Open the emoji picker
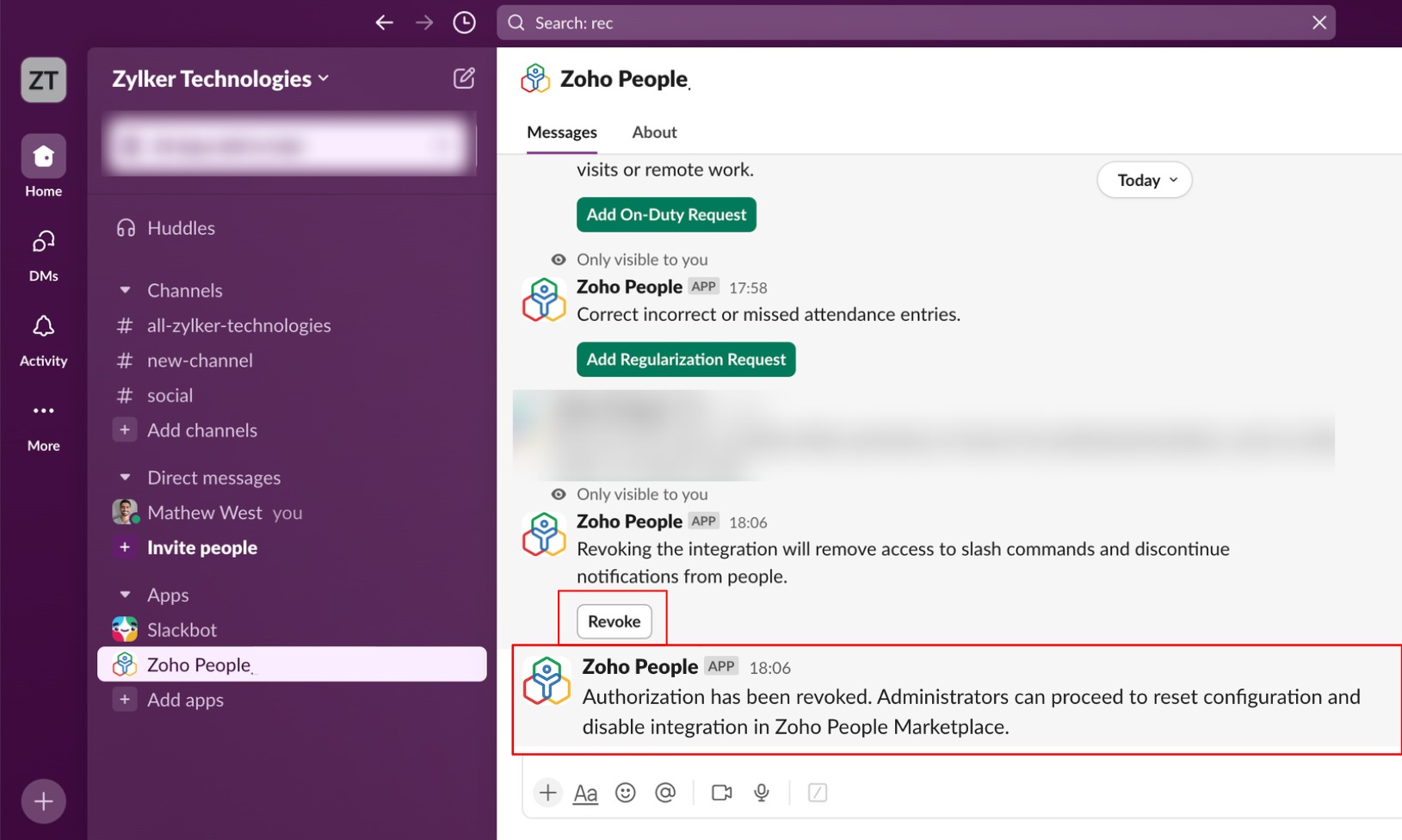The image size is (1402, 840). click(x=626, y=793)
